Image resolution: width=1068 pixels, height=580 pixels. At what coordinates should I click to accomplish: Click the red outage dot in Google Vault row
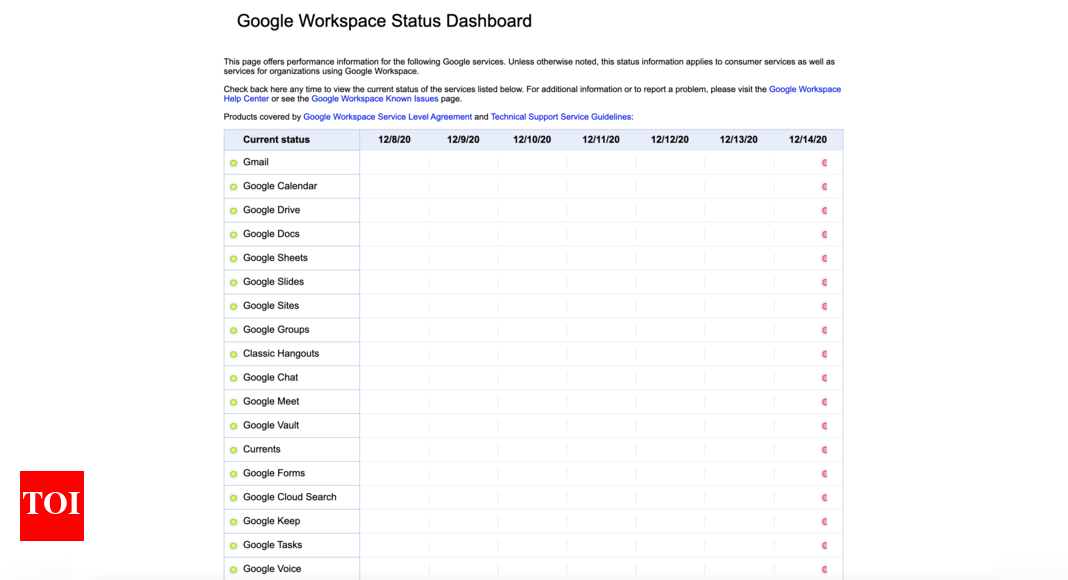tap(824, 425)
